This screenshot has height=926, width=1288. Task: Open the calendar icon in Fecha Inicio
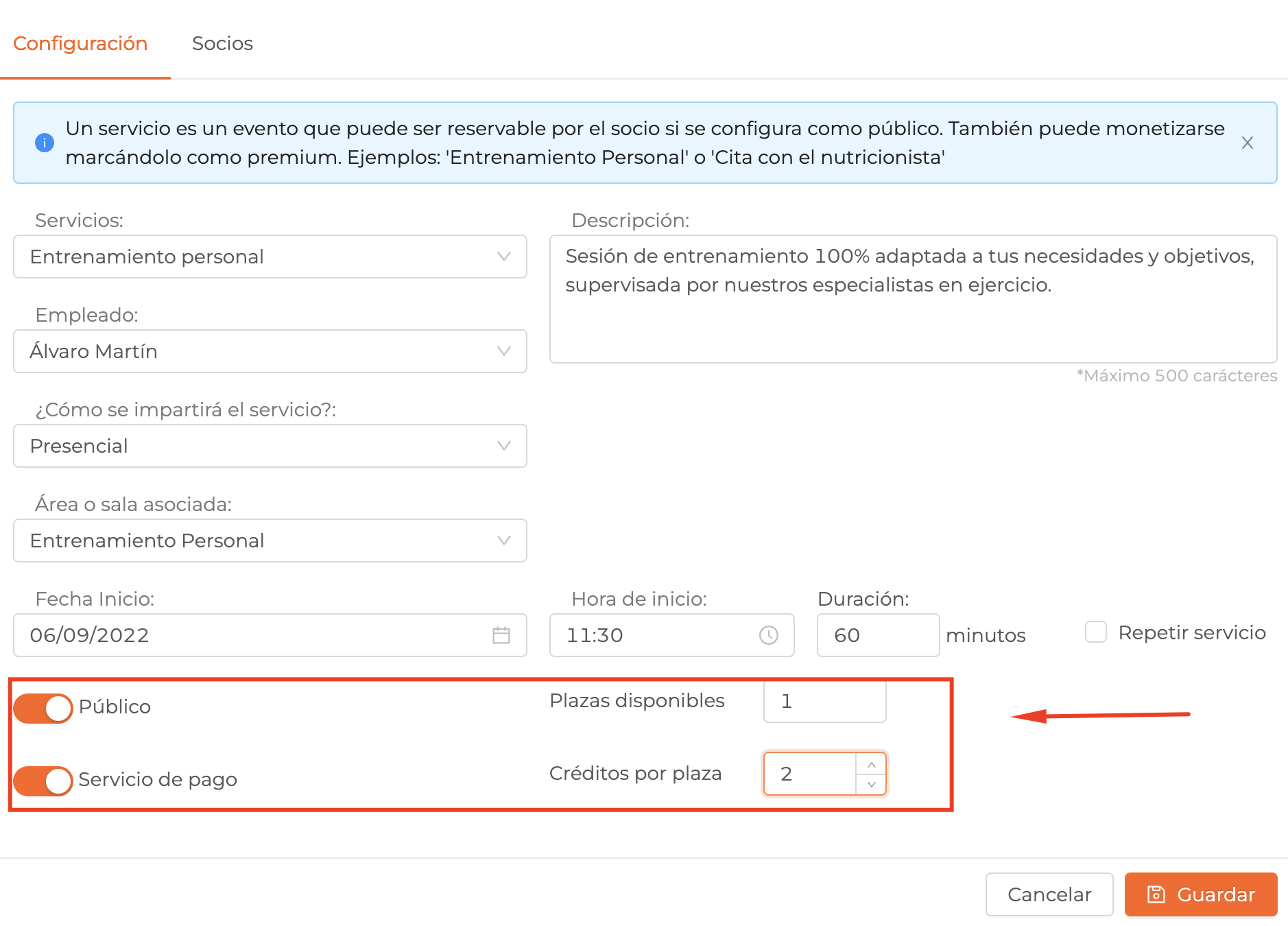point(501,635)
